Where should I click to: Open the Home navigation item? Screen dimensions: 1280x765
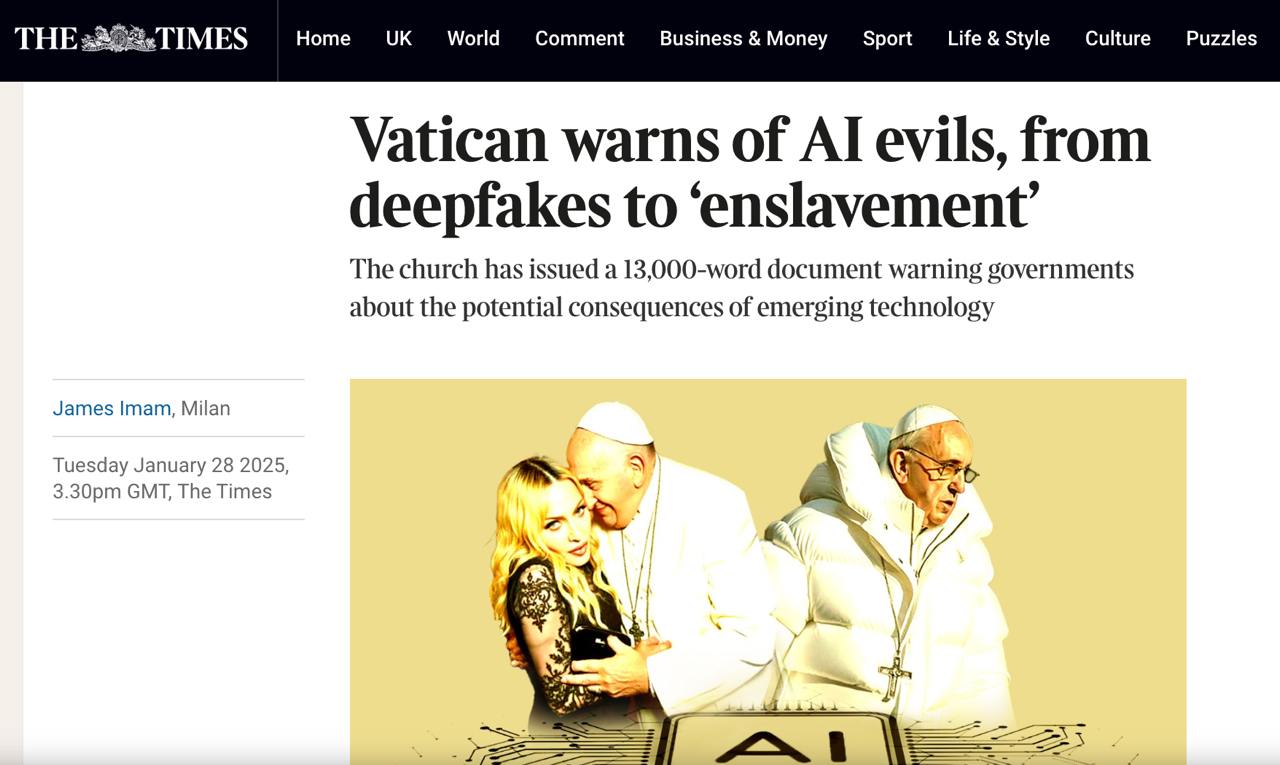(323, 38)
